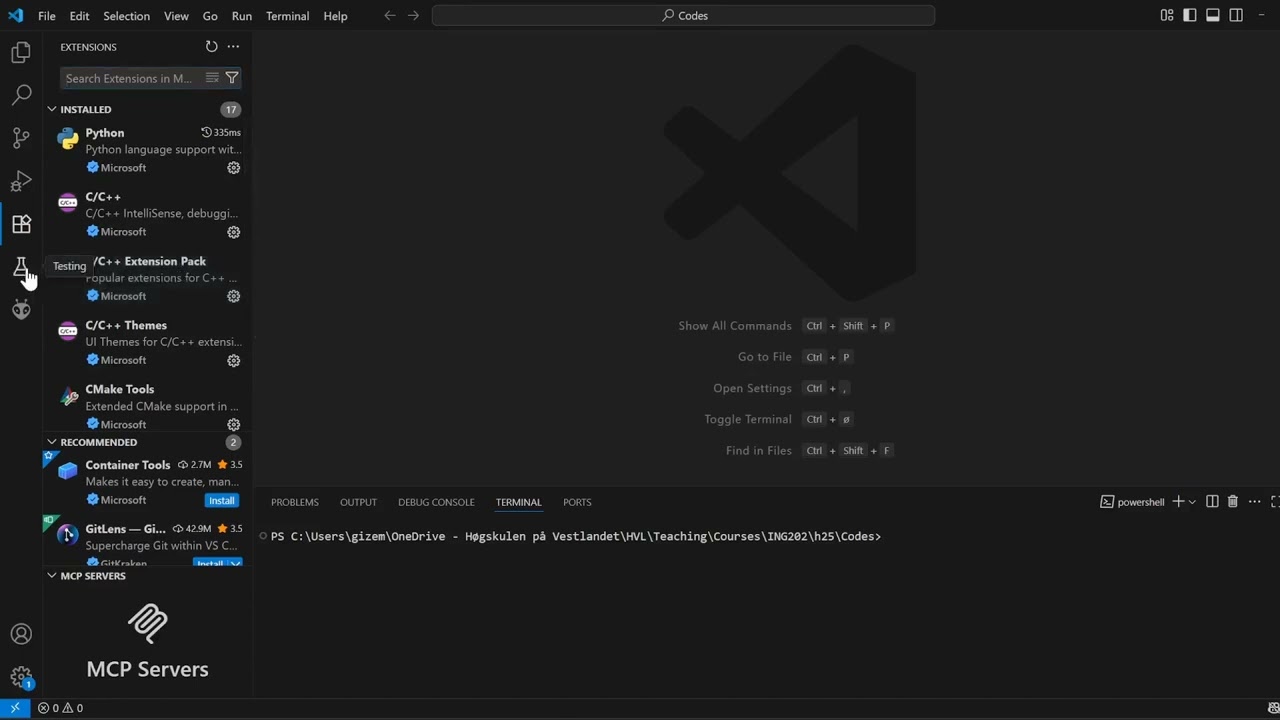
Task: Create new terminal with plus icon
Action: [1178, 502]
